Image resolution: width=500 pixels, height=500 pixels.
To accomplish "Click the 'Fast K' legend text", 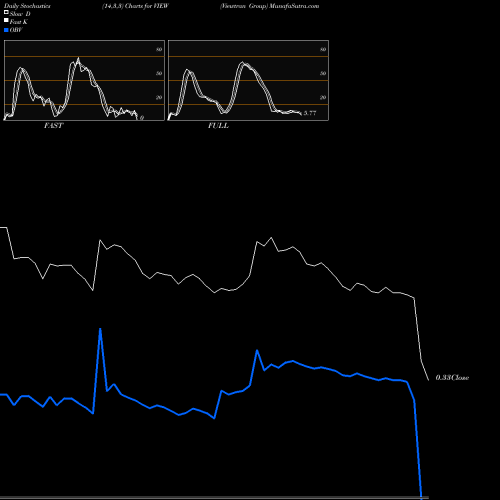I will coord(19,22).
